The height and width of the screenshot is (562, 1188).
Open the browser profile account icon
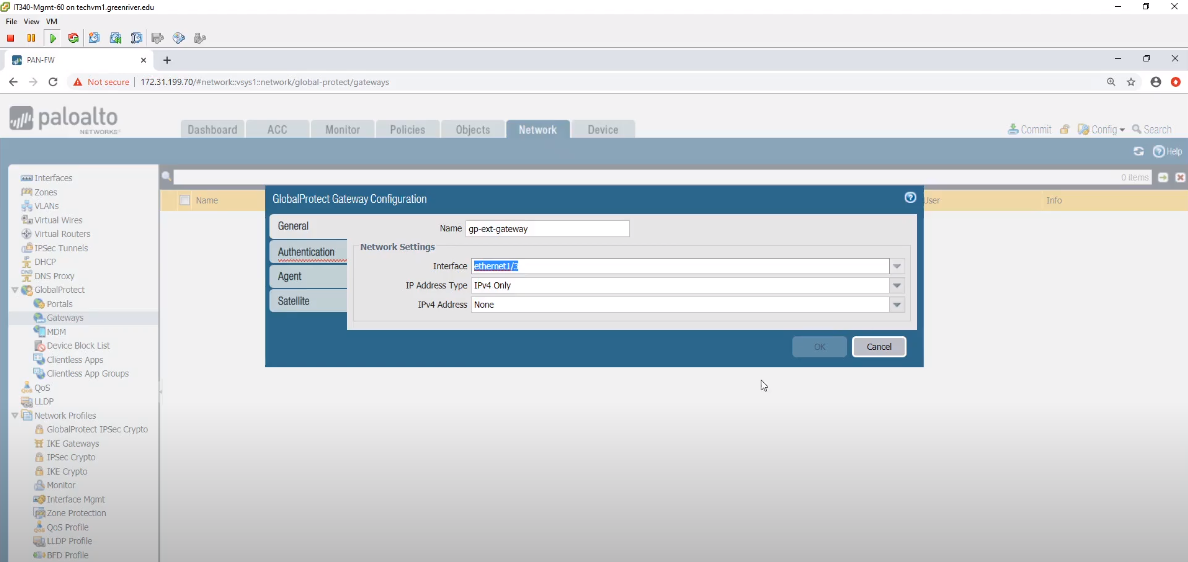[x=1155, y=82]
